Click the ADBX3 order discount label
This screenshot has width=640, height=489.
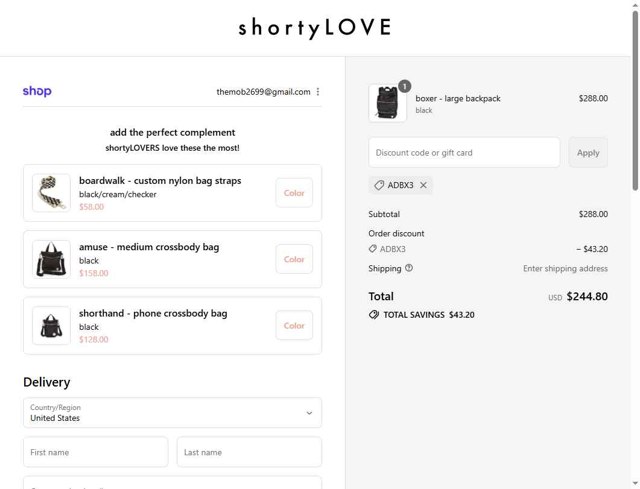393,249
